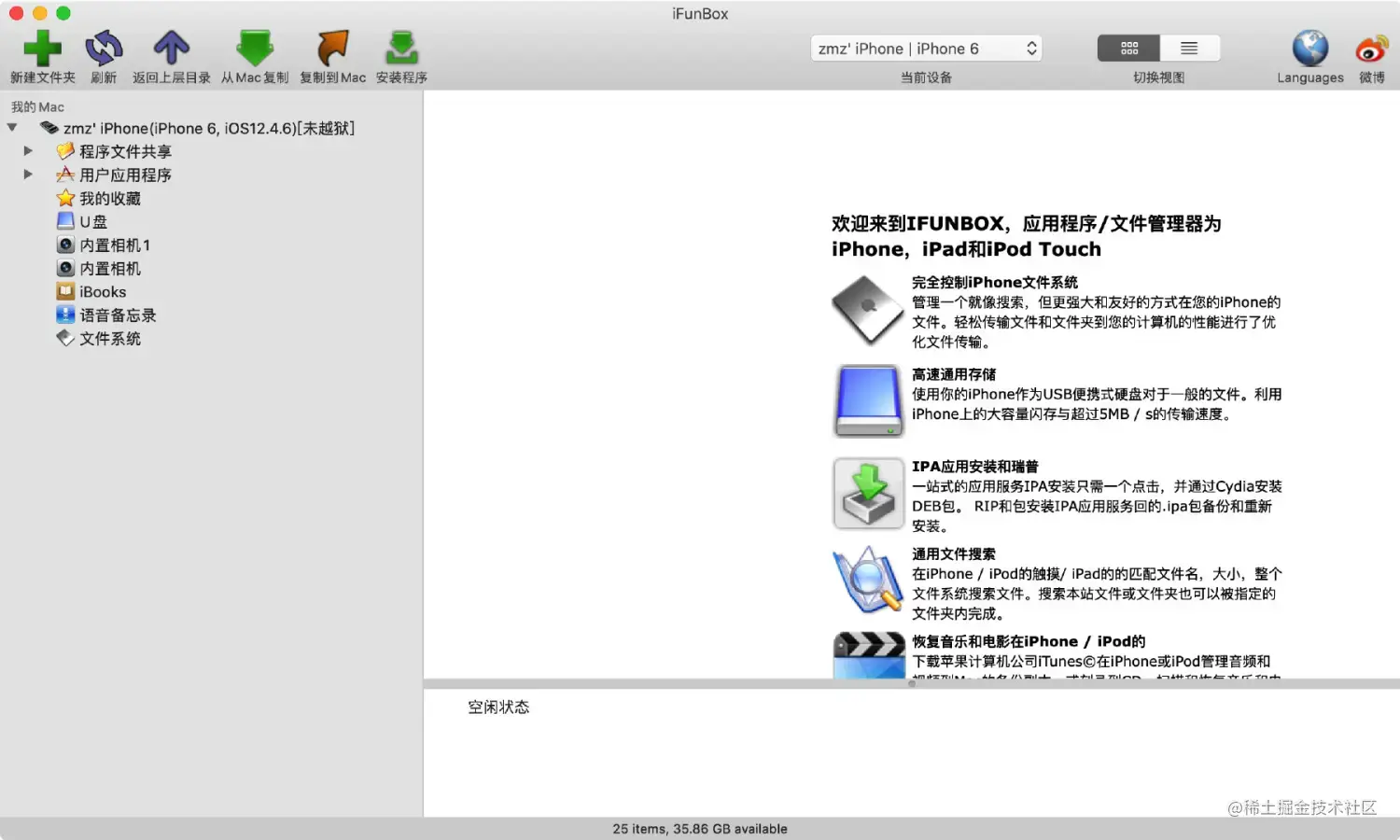Click the microphone icon beside 语音备忘录
The image size is (1400, 840).
[65, 315]
